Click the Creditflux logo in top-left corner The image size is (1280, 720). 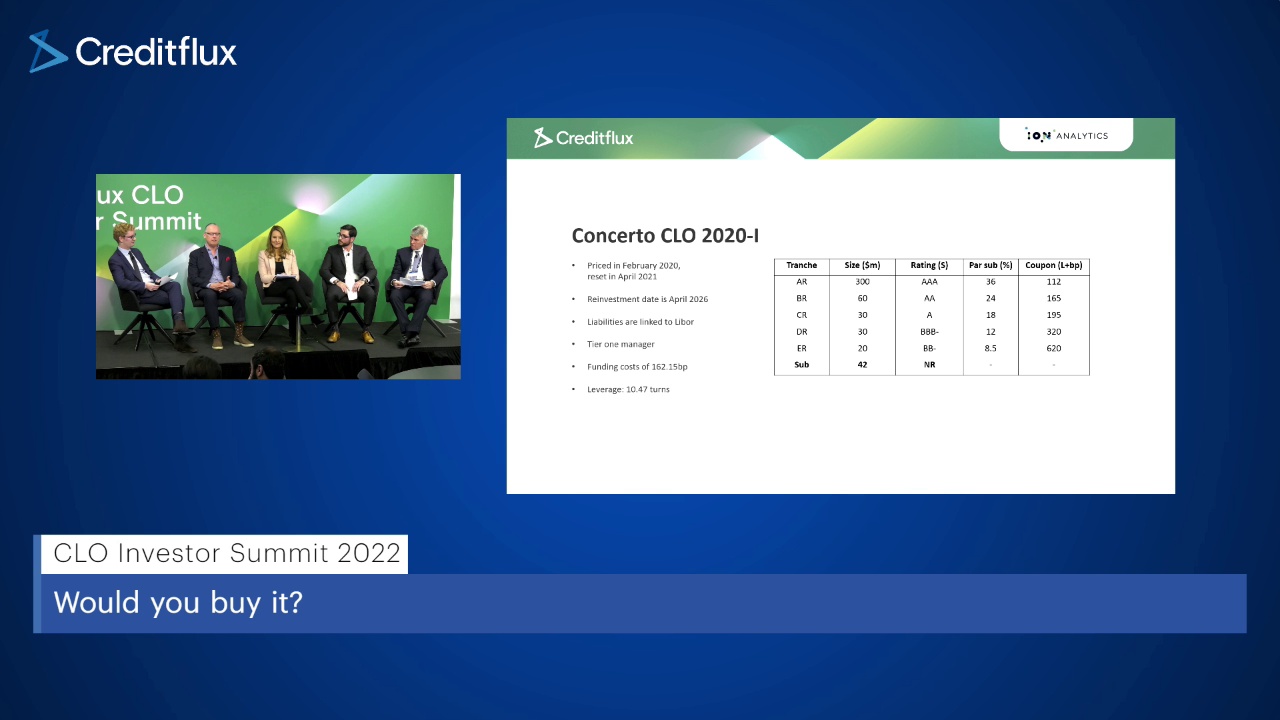coord(133,51)
